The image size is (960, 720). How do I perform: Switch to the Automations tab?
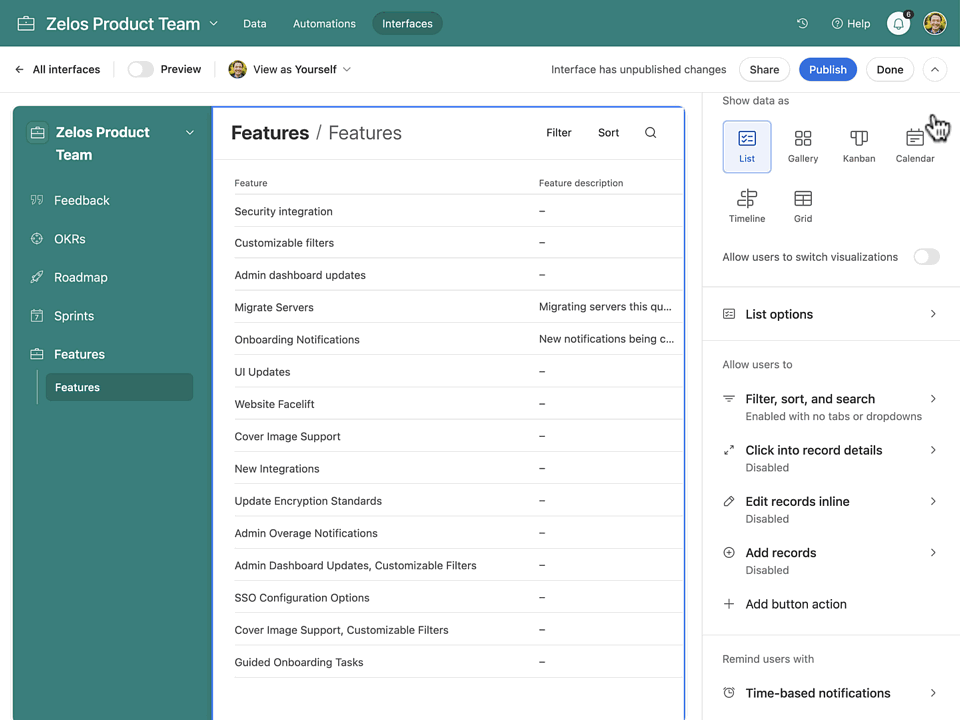[324, 23]
